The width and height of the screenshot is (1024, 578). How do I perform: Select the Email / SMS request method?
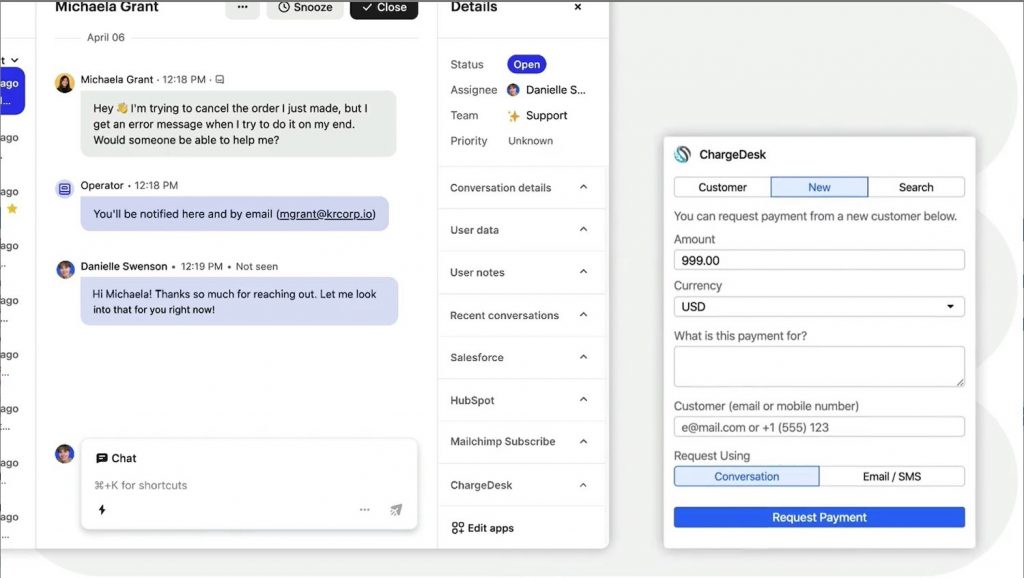893,476
